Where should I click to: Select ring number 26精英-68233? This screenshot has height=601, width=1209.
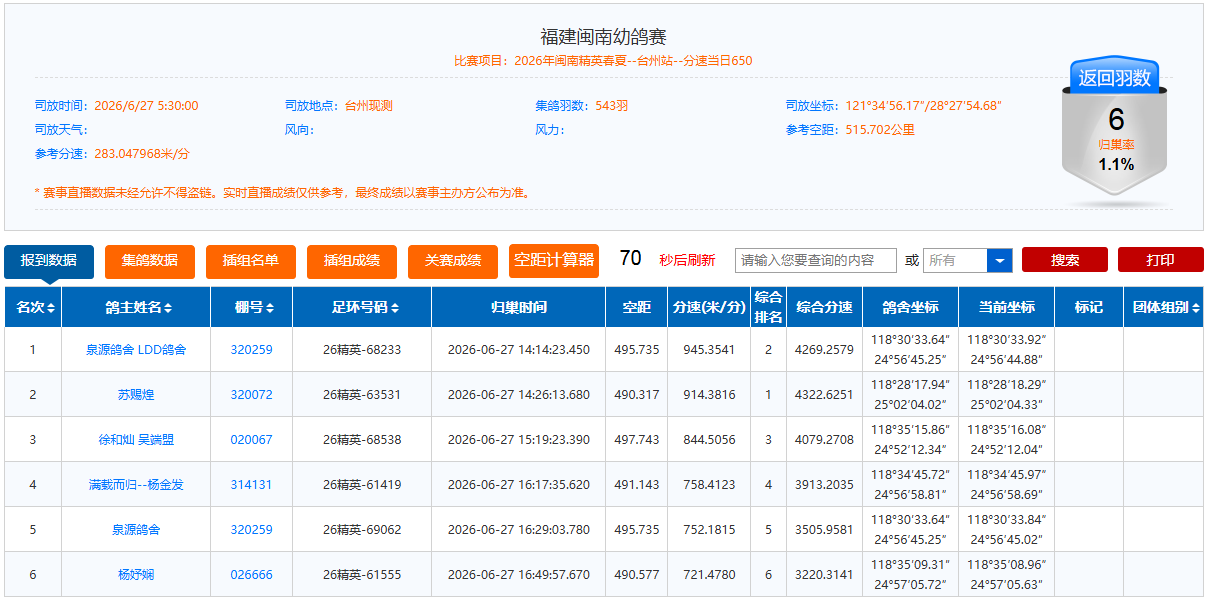(x=362, y=350)
